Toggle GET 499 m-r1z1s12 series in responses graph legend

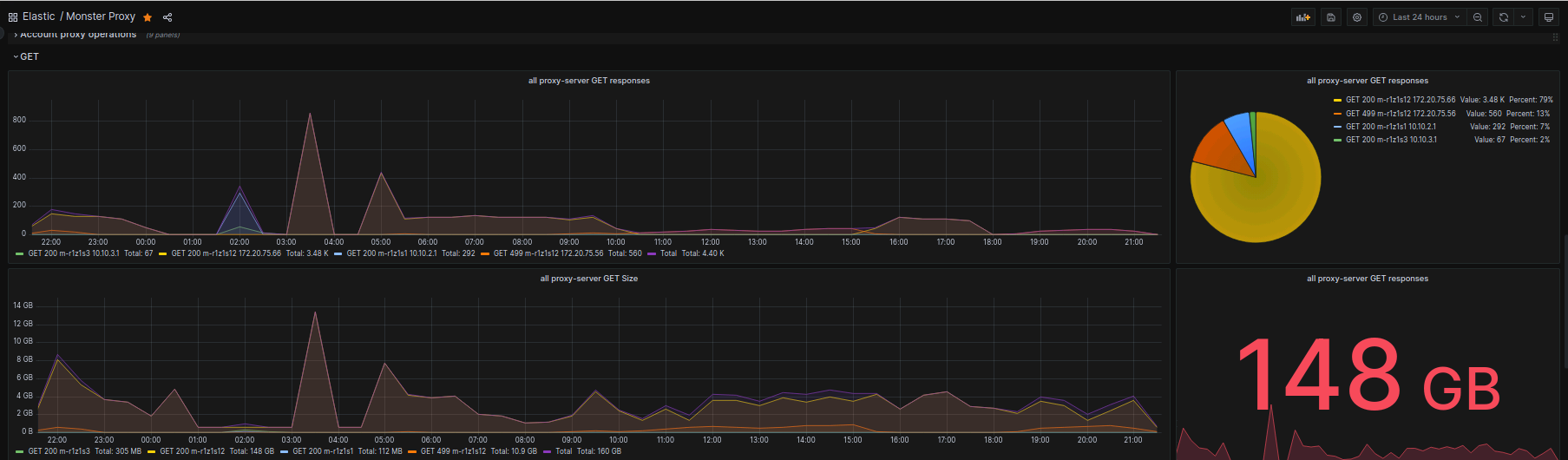click(x=548, y=253)
